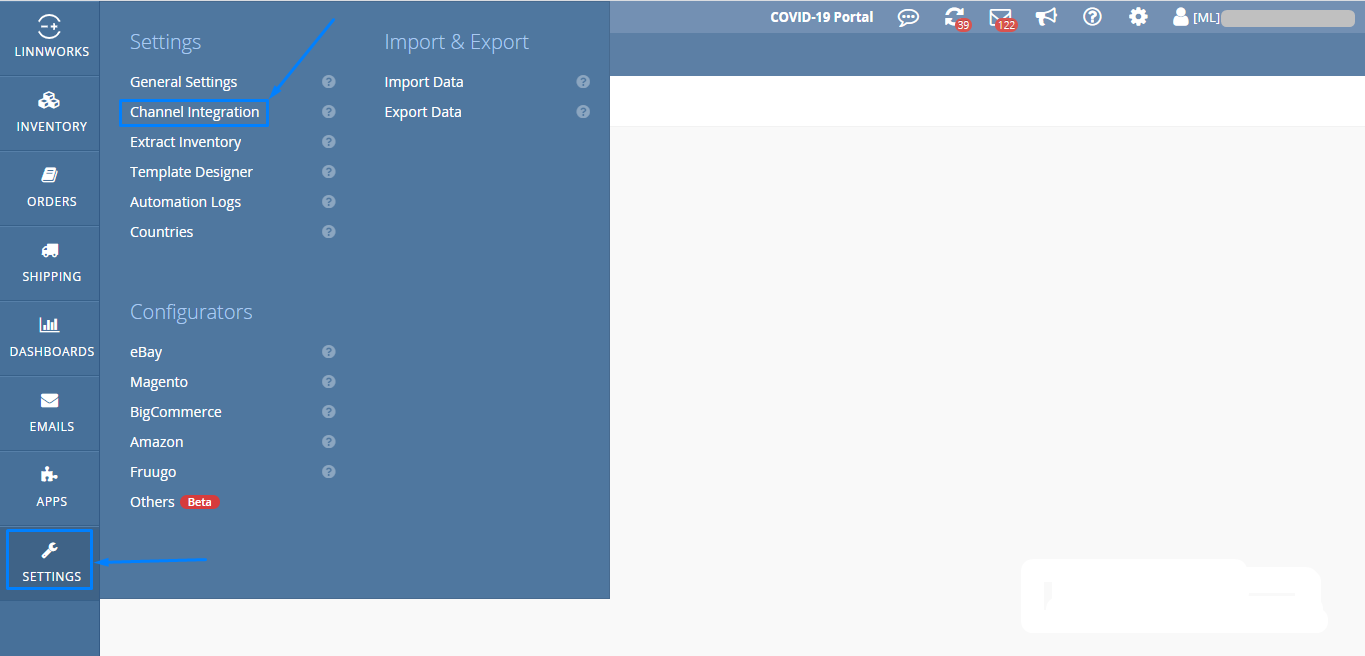
Task: Open Automation Logs
Action: coord(185,202)
